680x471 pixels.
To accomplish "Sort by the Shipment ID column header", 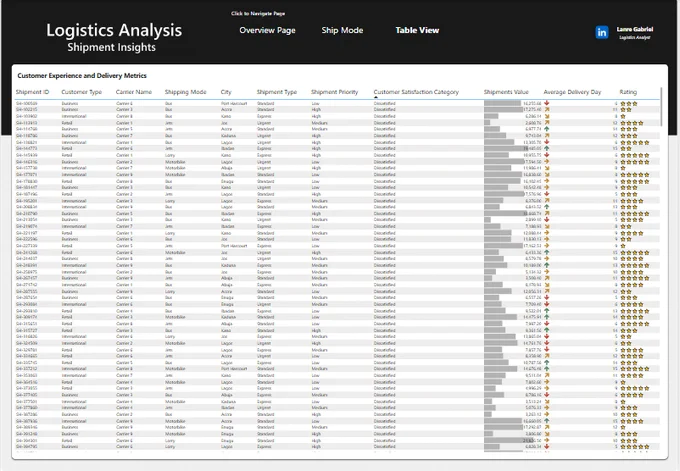I will click(x=33, y=92).
